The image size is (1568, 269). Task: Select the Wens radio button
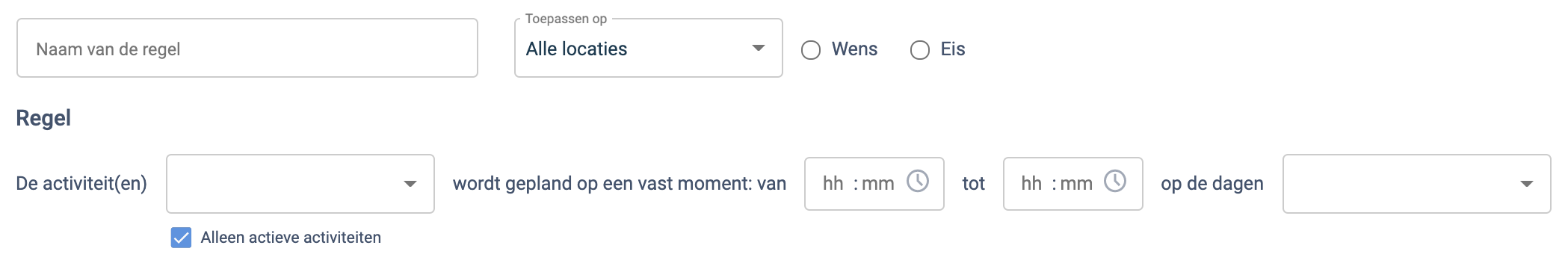pos(811,50)
